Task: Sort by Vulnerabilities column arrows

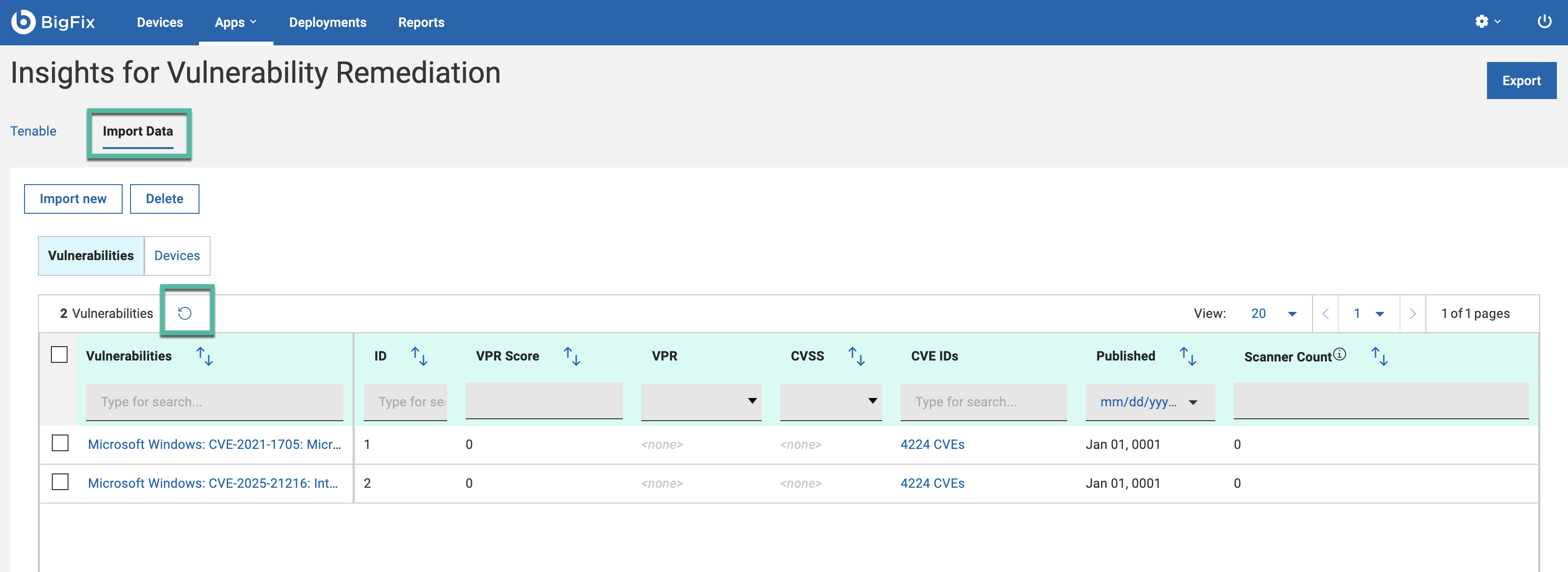Action: click(205, 356)
